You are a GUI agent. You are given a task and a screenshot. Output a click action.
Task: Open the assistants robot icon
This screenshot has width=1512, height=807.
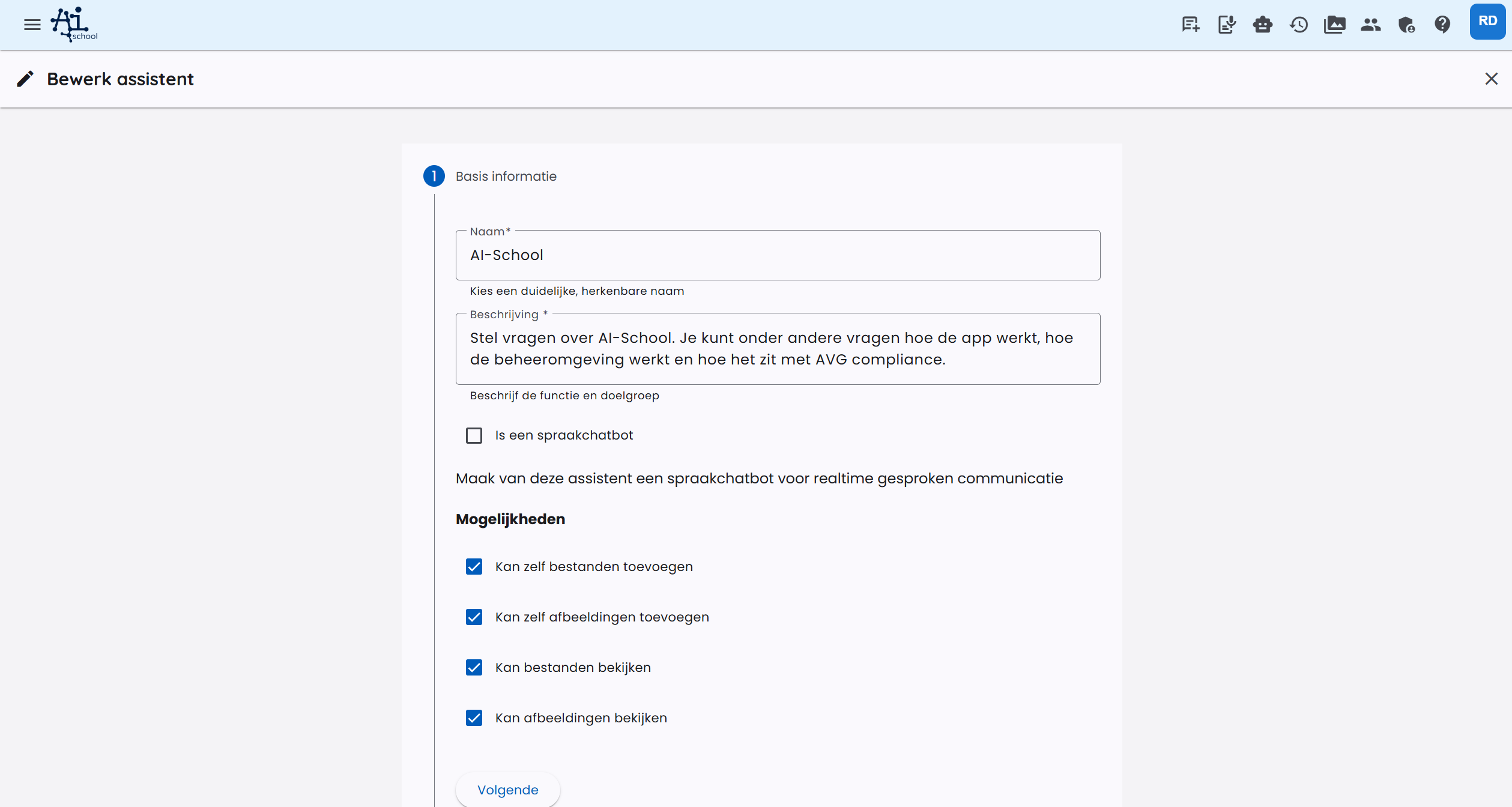click(x=1262, y=24)
